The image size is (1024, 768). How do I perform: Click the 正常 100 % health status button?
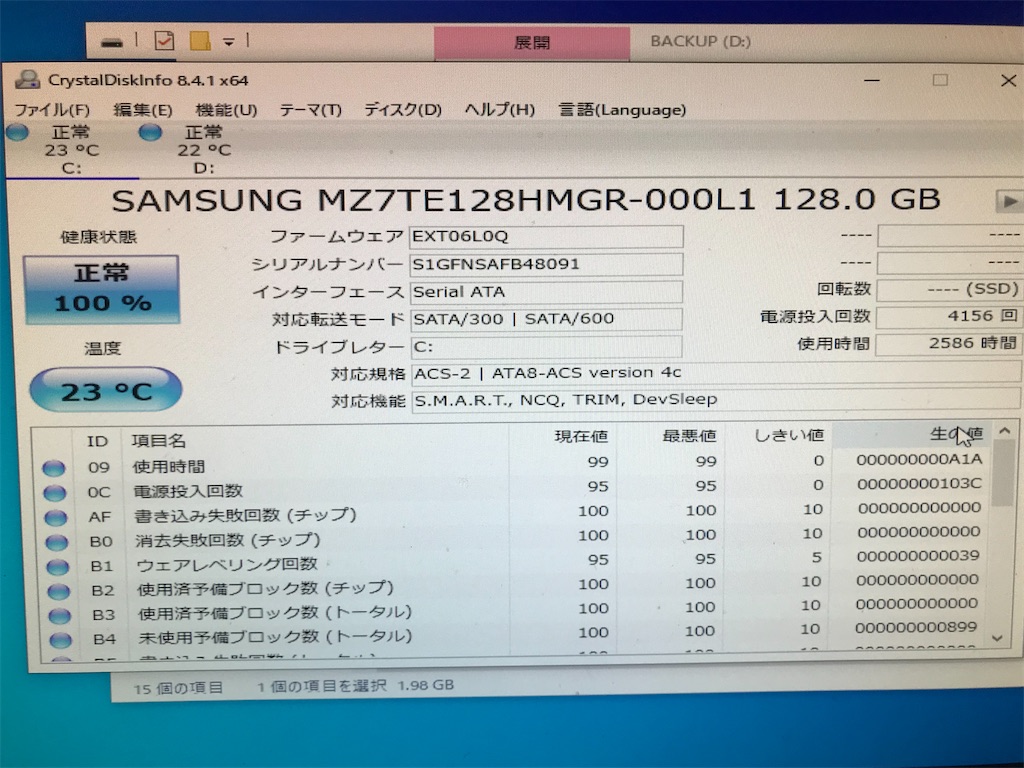coord(102,289)
